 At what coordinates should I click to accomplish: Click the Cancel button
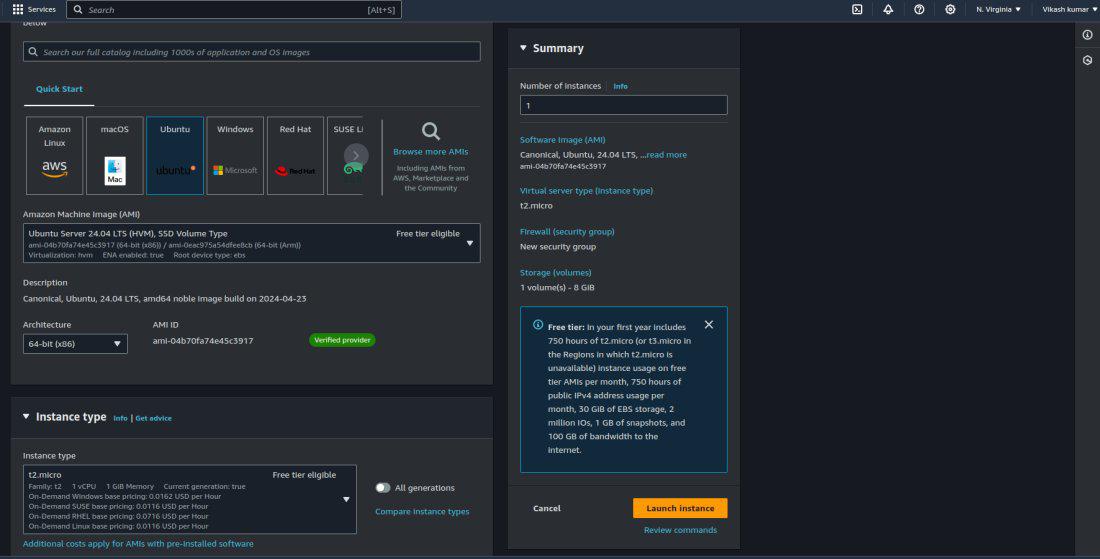coord(546,509)
